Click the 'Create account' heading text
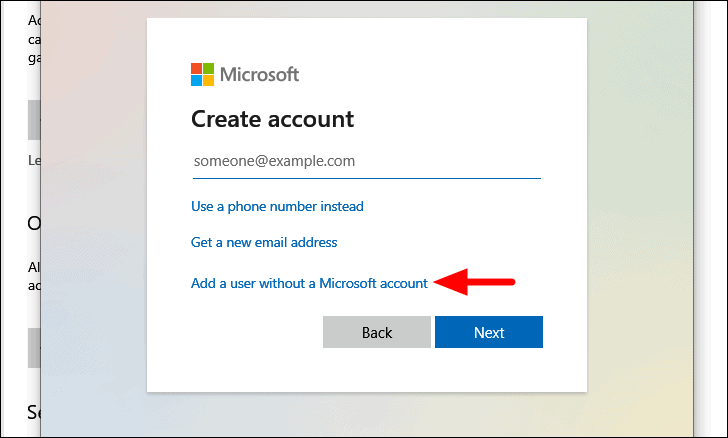This screenshot has width=728, height=438. click(x=273, y=119)
